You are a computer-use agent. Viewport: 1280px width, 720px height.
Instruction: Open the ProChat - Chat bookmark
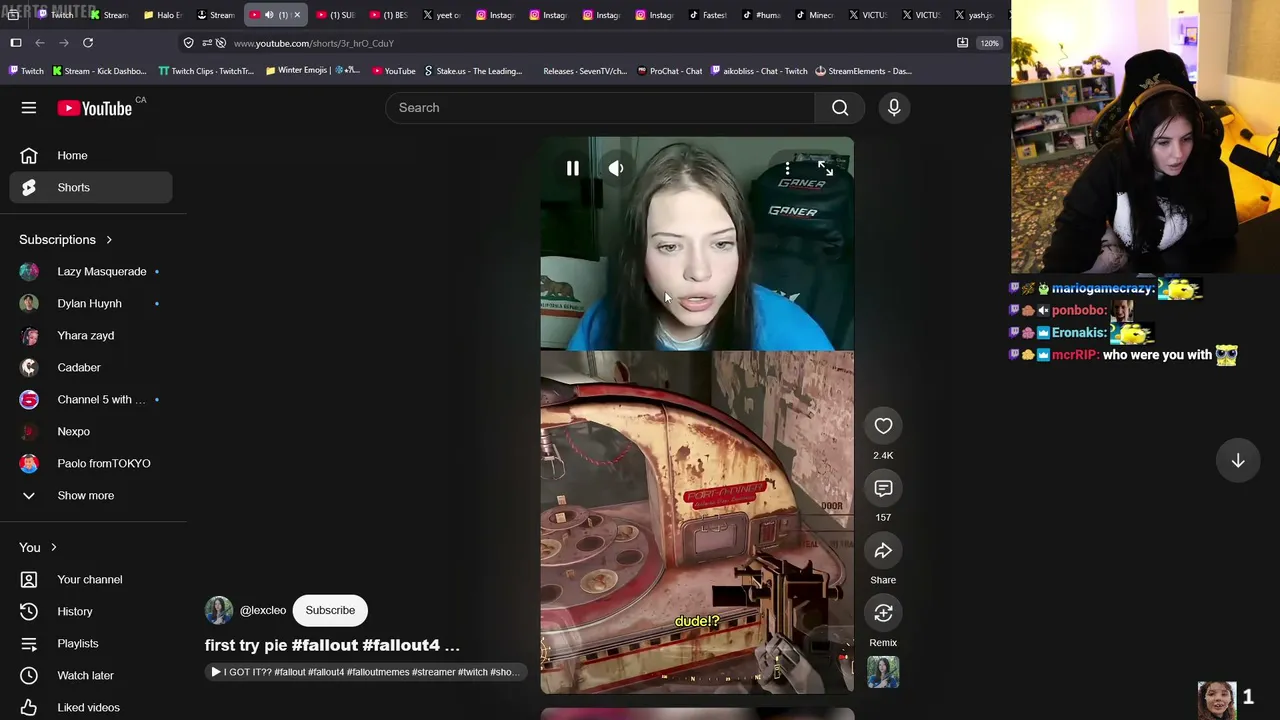(x=669, y=71)
